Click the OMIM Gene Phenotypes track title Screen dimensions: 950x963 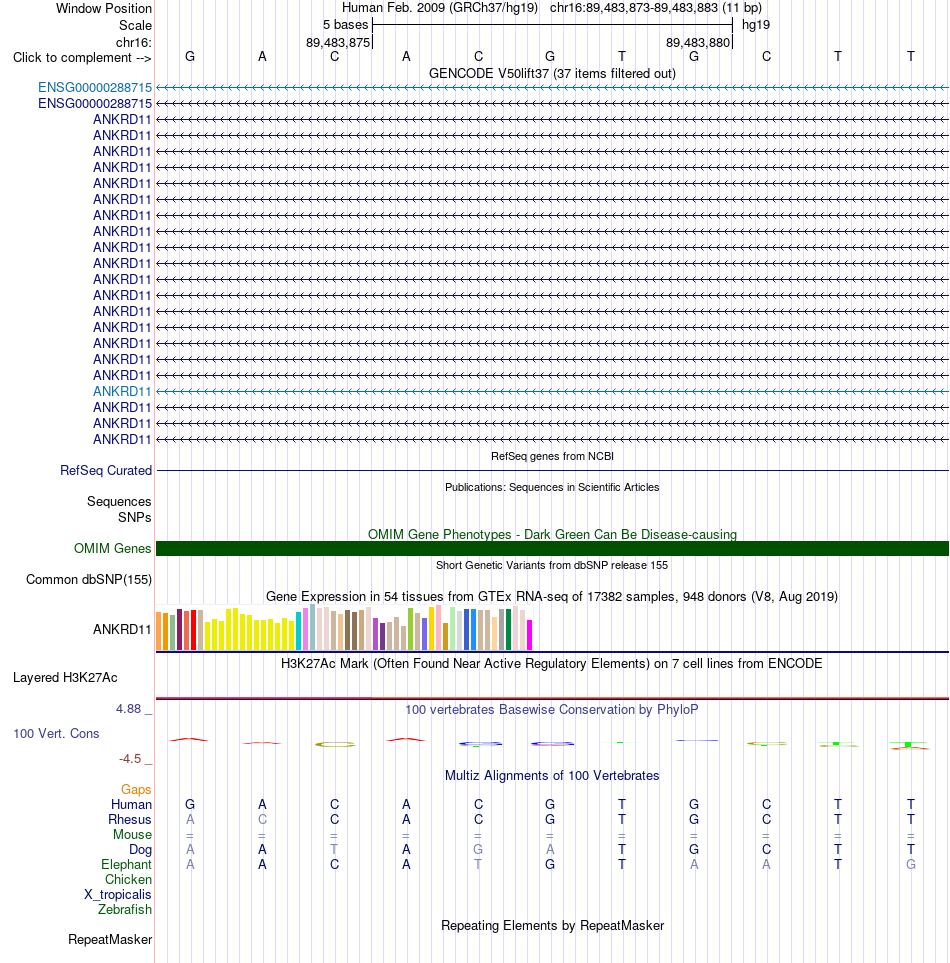coord(552,534)
